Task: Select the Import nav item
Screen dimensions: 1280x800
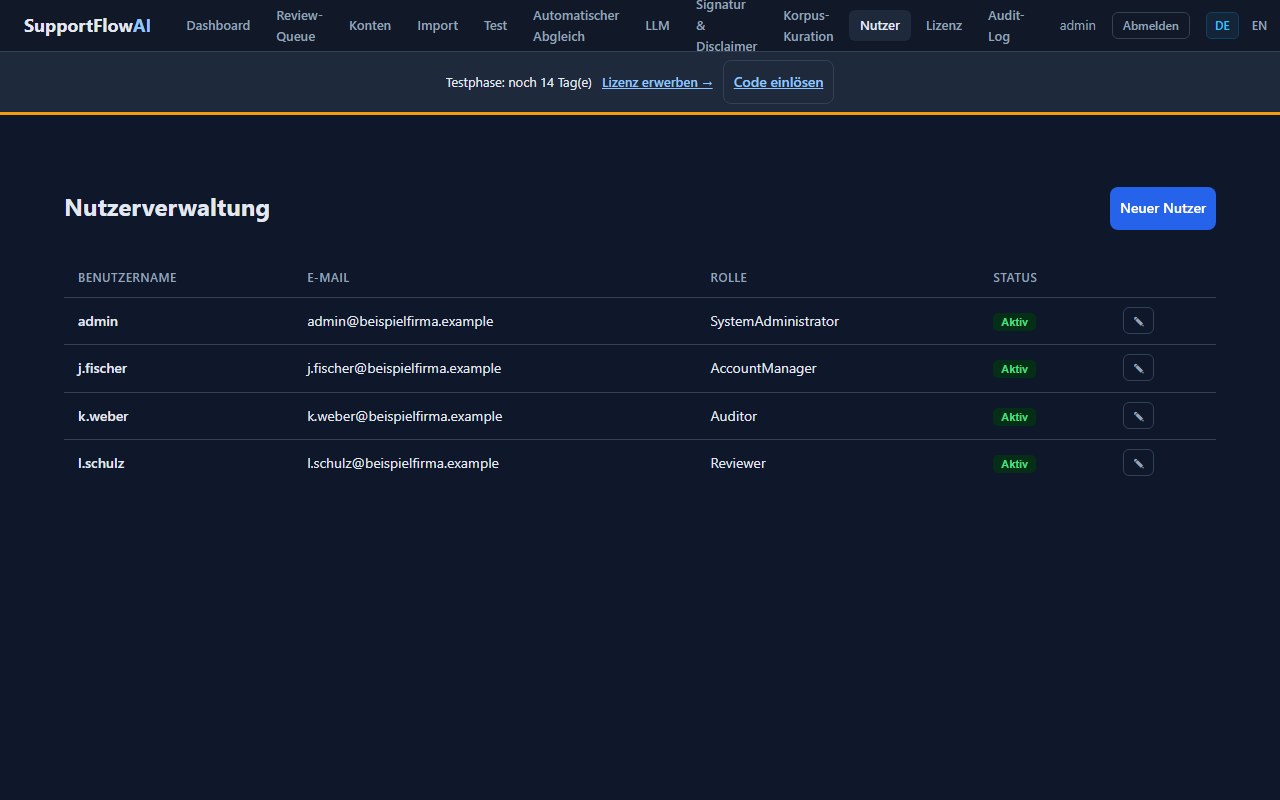Action: coord(438,26)
